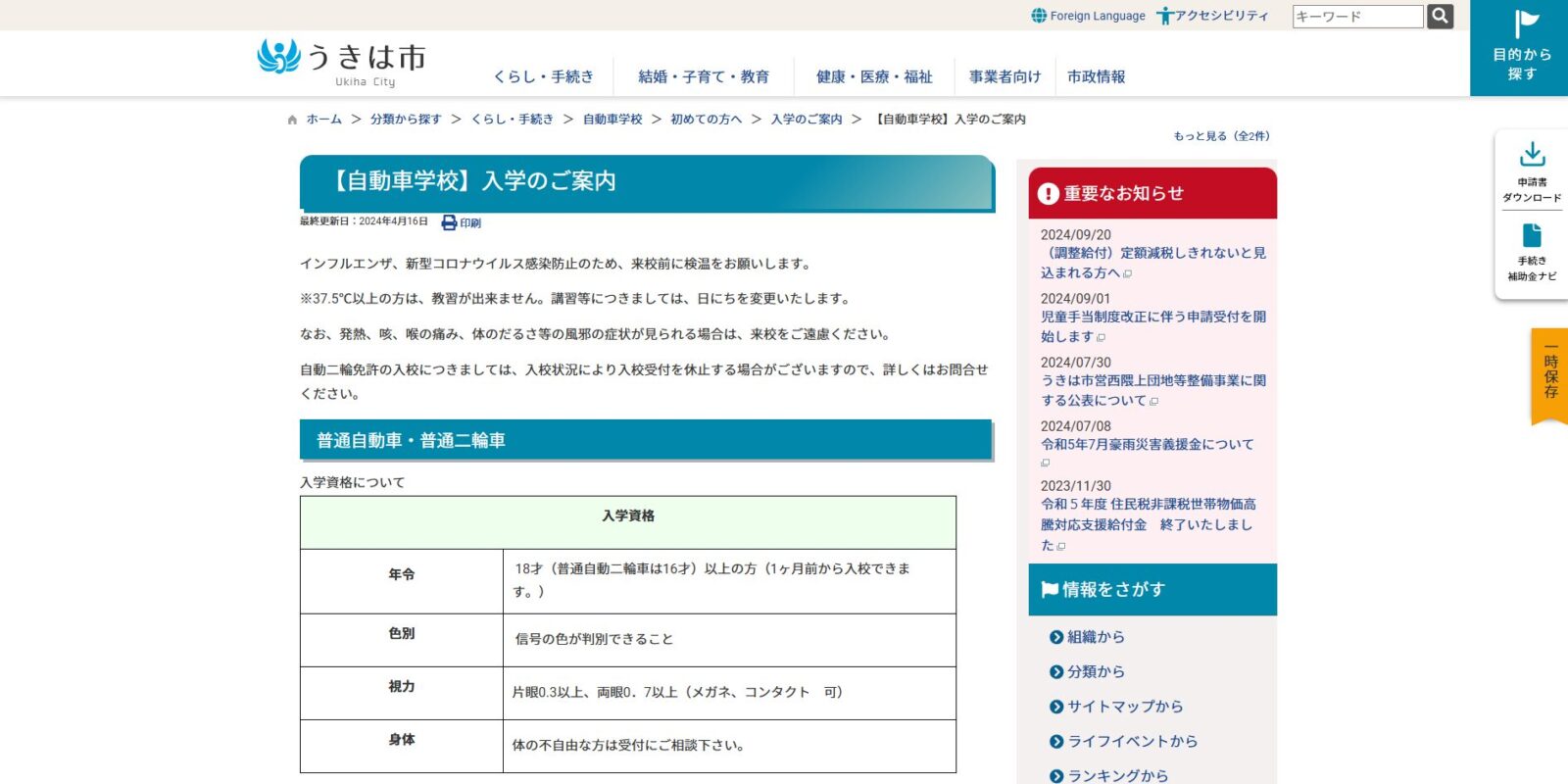Click the 最終更新日:2024年4月16日 text

pos(364,221)
